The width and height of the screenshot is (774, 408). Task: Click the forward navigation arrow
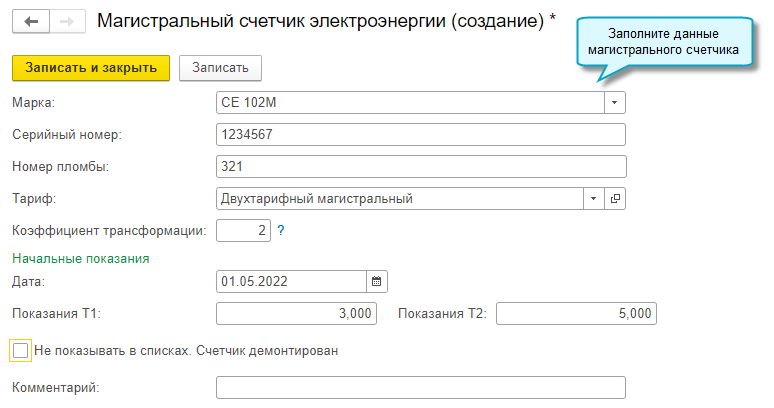click(x=67, y=21)
